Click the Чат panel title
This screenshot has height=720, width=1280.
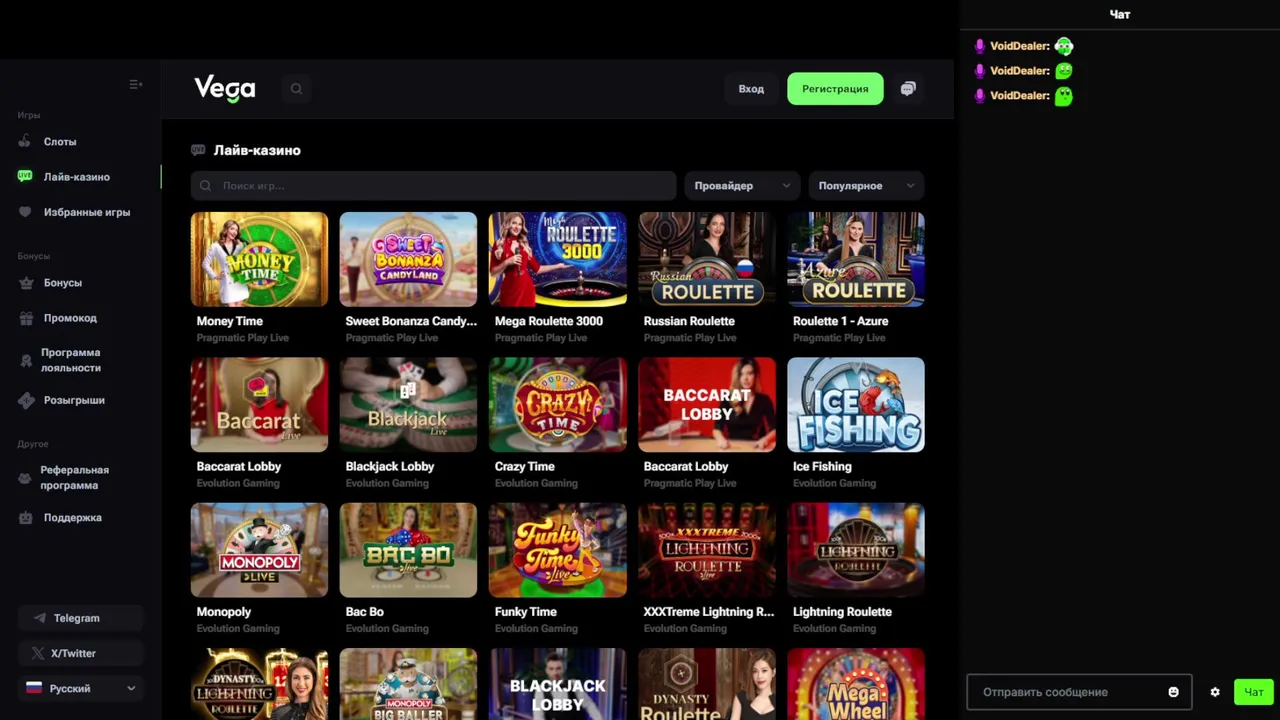click(1120, 14)
